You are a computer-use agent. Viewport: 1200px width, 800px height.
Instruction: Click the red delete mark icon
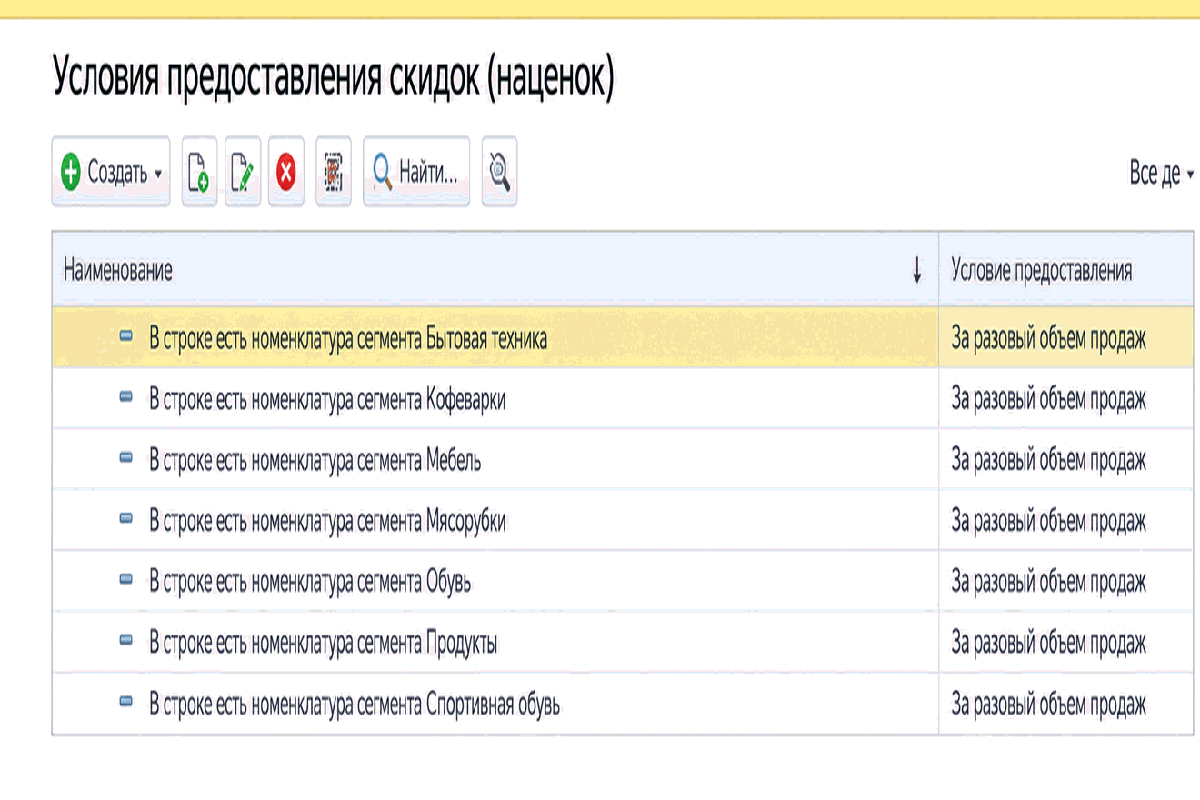(x=286, y=172)
